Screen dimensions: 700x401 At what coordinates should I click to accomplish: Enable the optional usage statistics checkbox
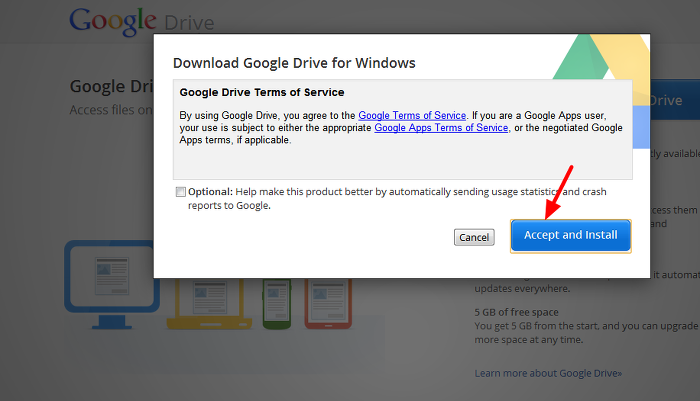click(x=180, y=192)
